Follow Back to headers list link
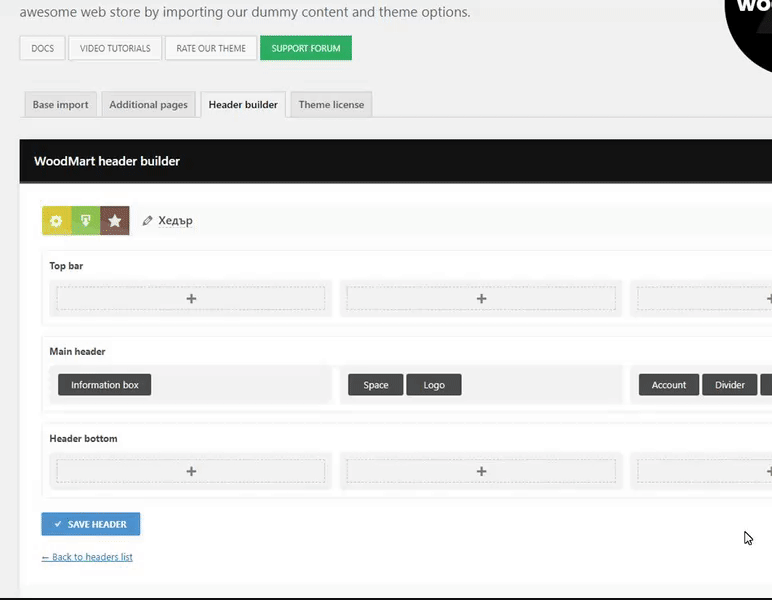This screenshot has height=600, width=772. tap(87, 557)
